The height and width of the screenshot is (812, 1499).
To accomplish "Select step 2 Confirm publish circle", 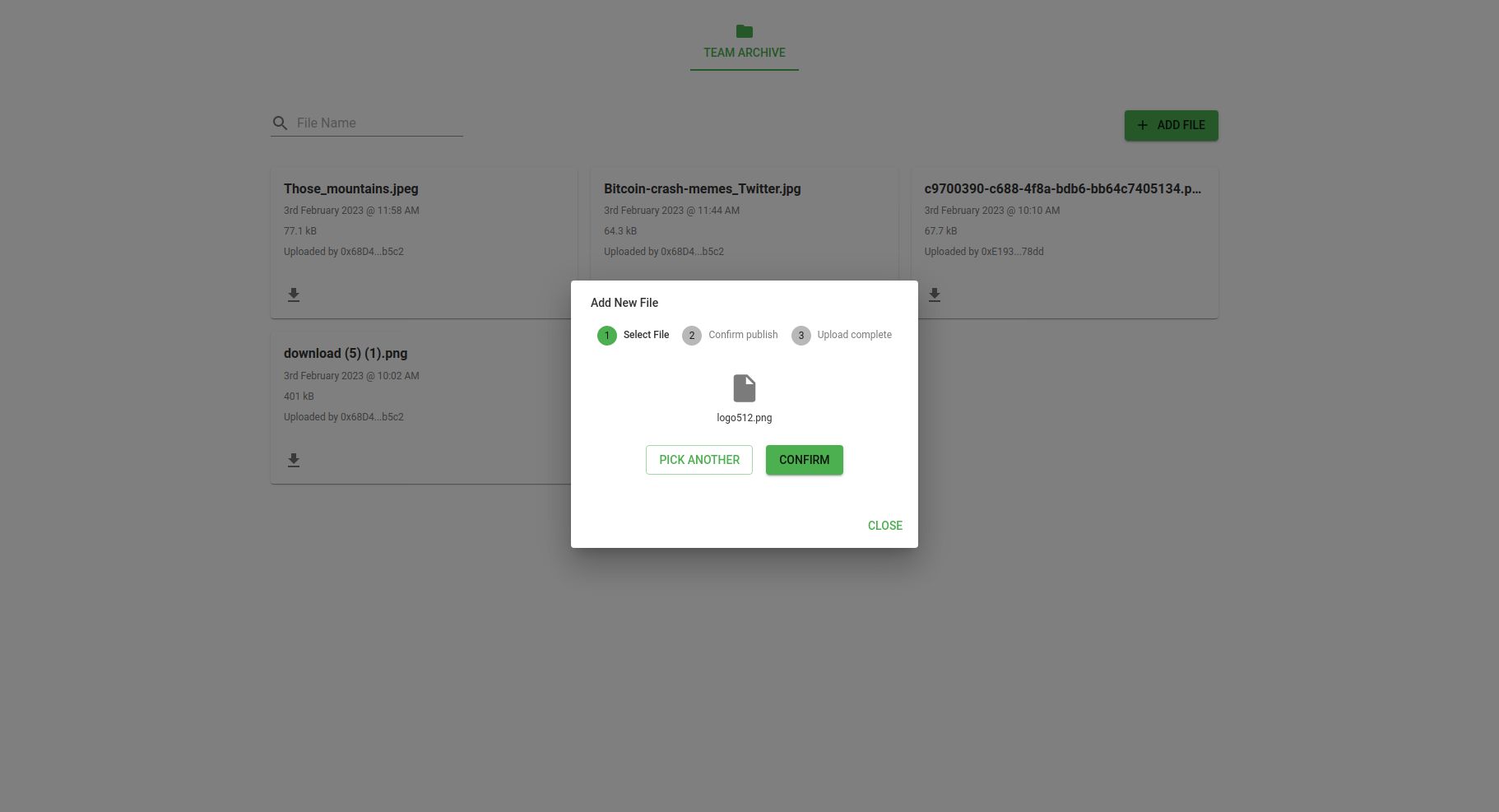I will pyautogui.click(x=692, y=335).
